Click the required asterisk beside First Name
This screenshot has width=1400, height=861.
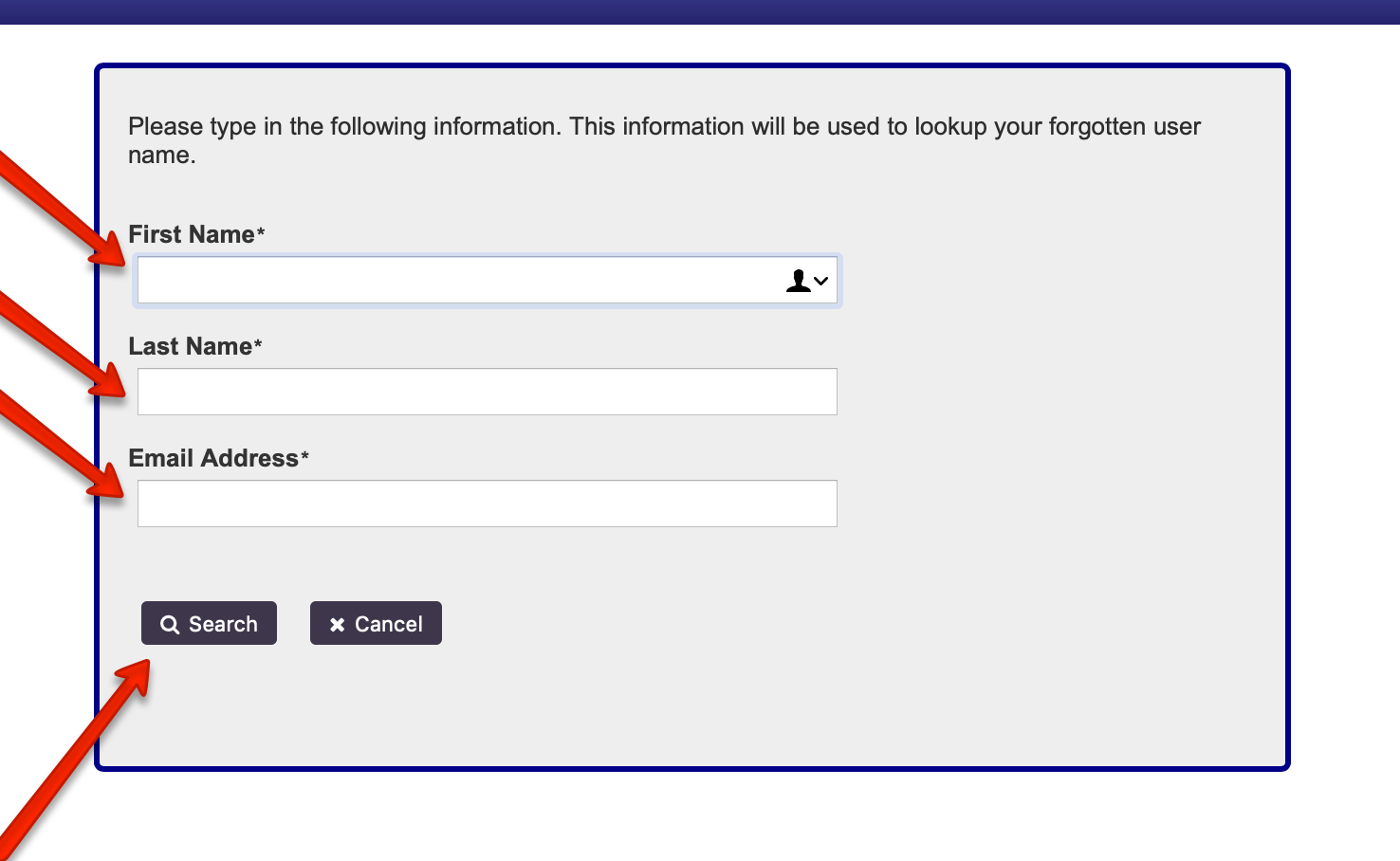pos(261,231)
